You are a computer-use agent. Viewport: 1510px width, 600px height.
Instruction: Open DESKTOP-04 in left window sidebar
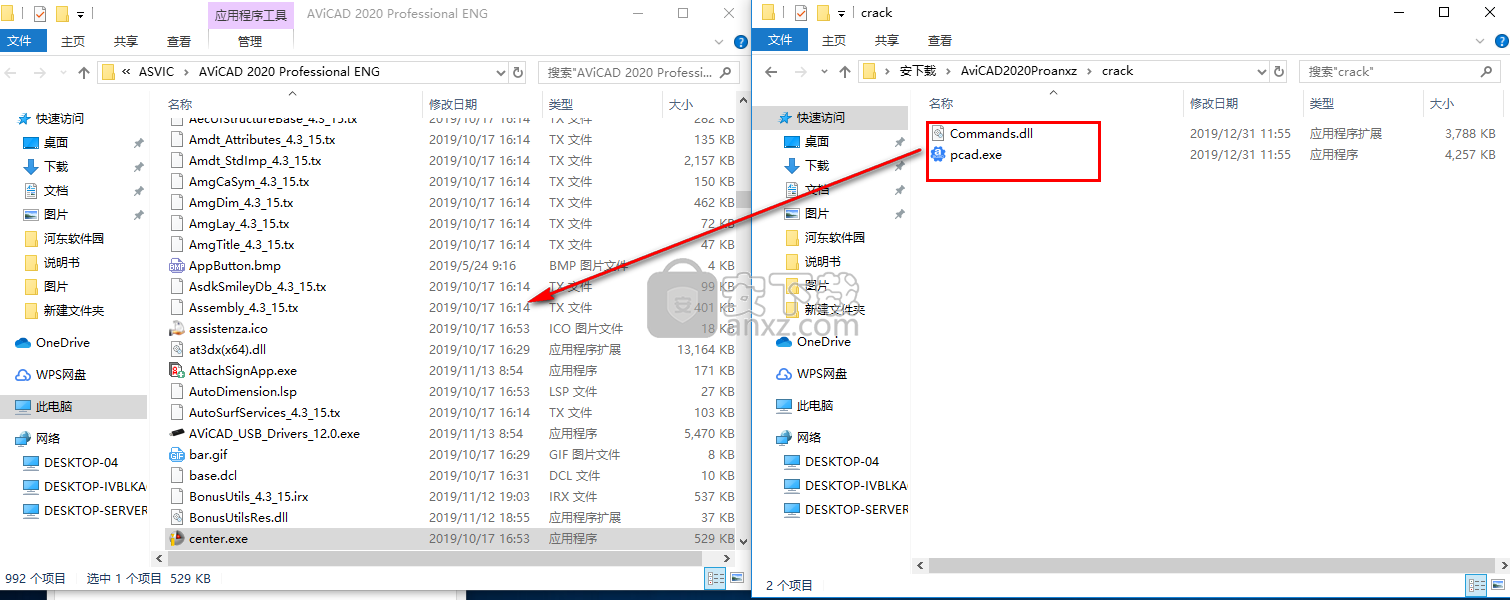pos(80,462)
